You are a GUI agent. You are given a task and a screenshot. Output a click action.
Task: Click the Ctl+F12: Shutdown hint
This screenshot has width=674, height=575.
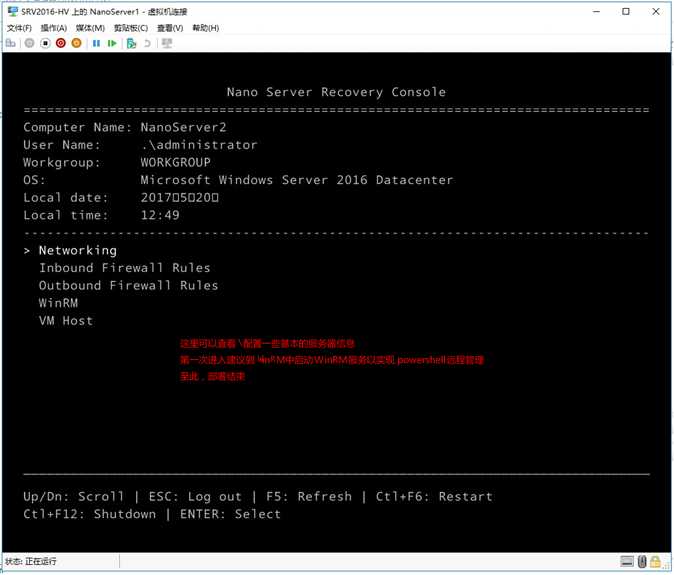[x=89, y=514]
